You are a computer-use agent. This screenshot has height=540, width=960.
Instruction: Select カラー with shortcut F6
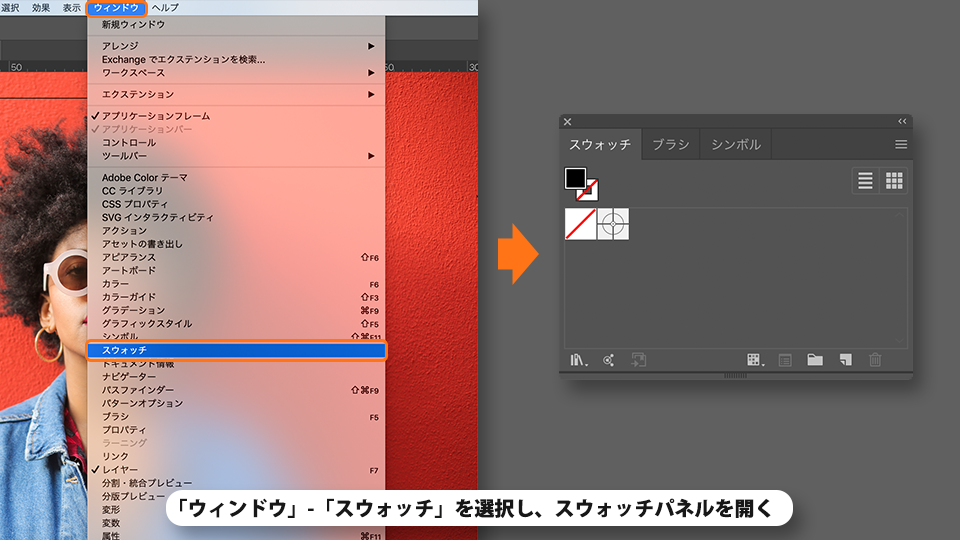(x=236, y=284)
